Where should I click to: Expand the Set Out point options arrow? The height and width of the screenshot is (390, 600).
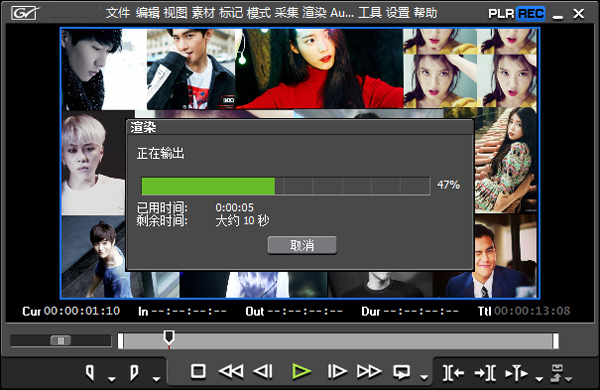[156, 379]
